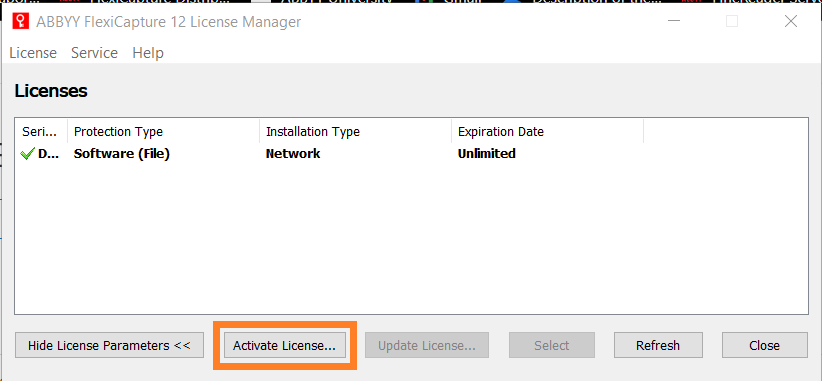This screenshot has width=822, height=381.
Task: Sort by Expiration Date column header
Action: [547, 132]
